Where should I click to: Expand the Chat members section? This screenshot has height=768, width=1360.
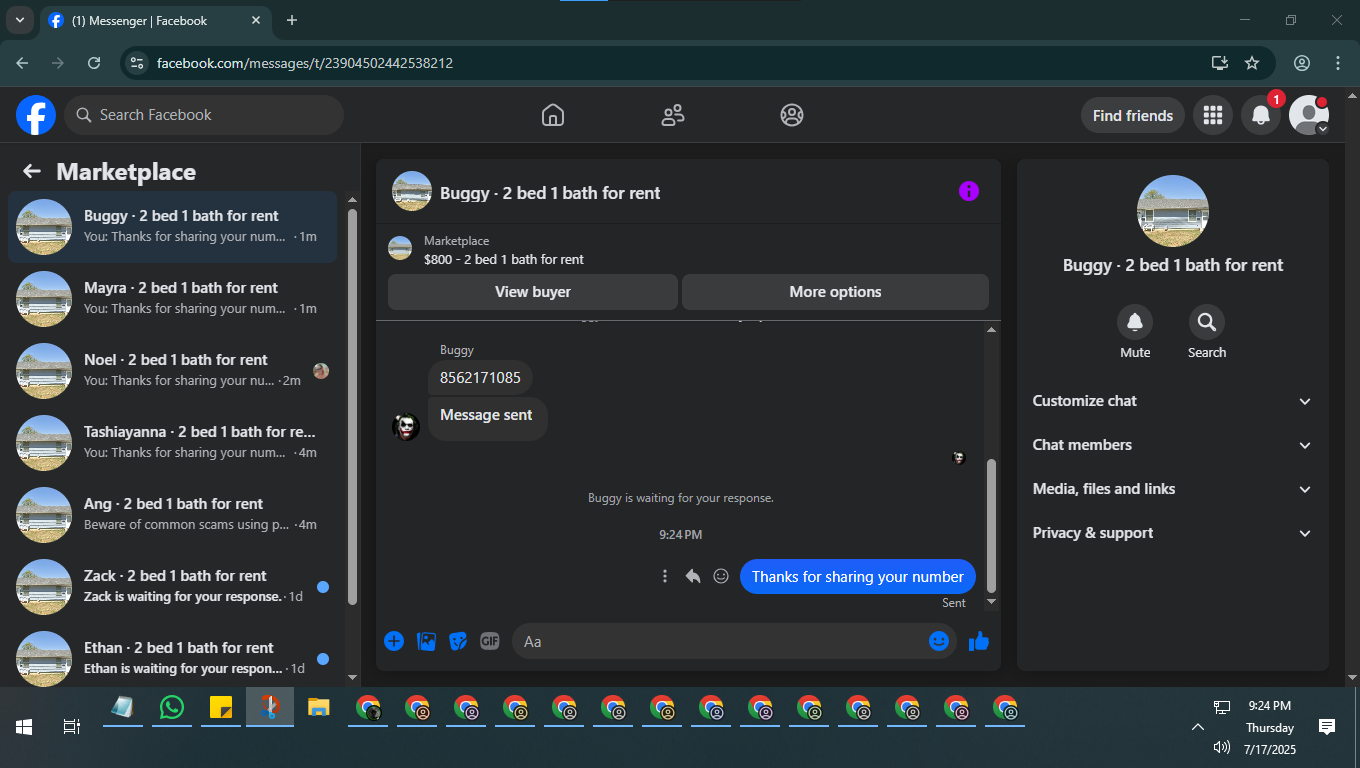click(1172, 445)
